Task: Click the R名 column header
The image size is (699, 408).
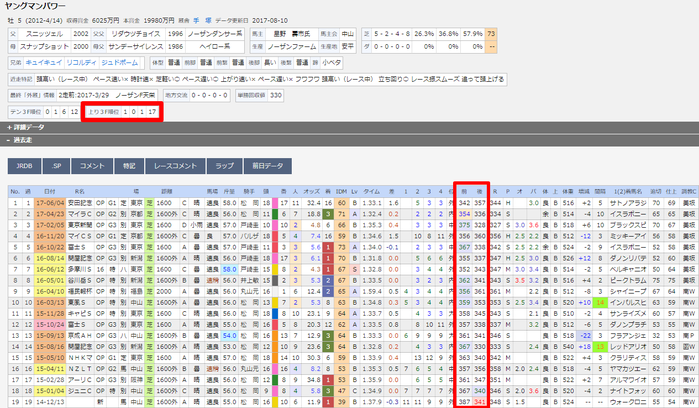Action: (80, 192)
